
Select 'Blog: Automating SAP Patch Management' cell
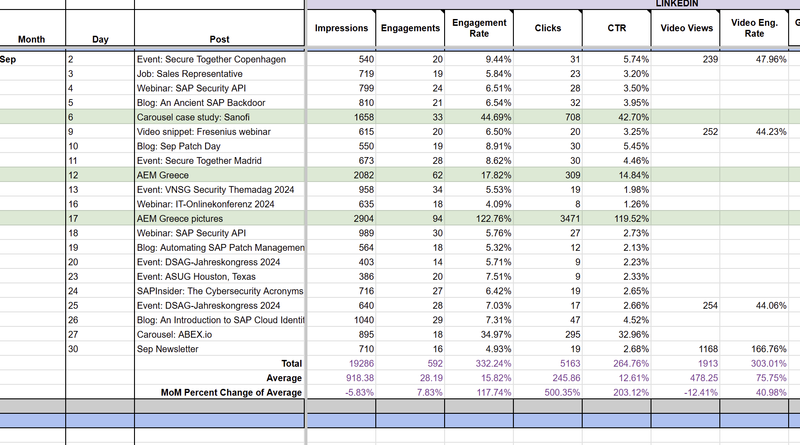[x=219, y=248]
